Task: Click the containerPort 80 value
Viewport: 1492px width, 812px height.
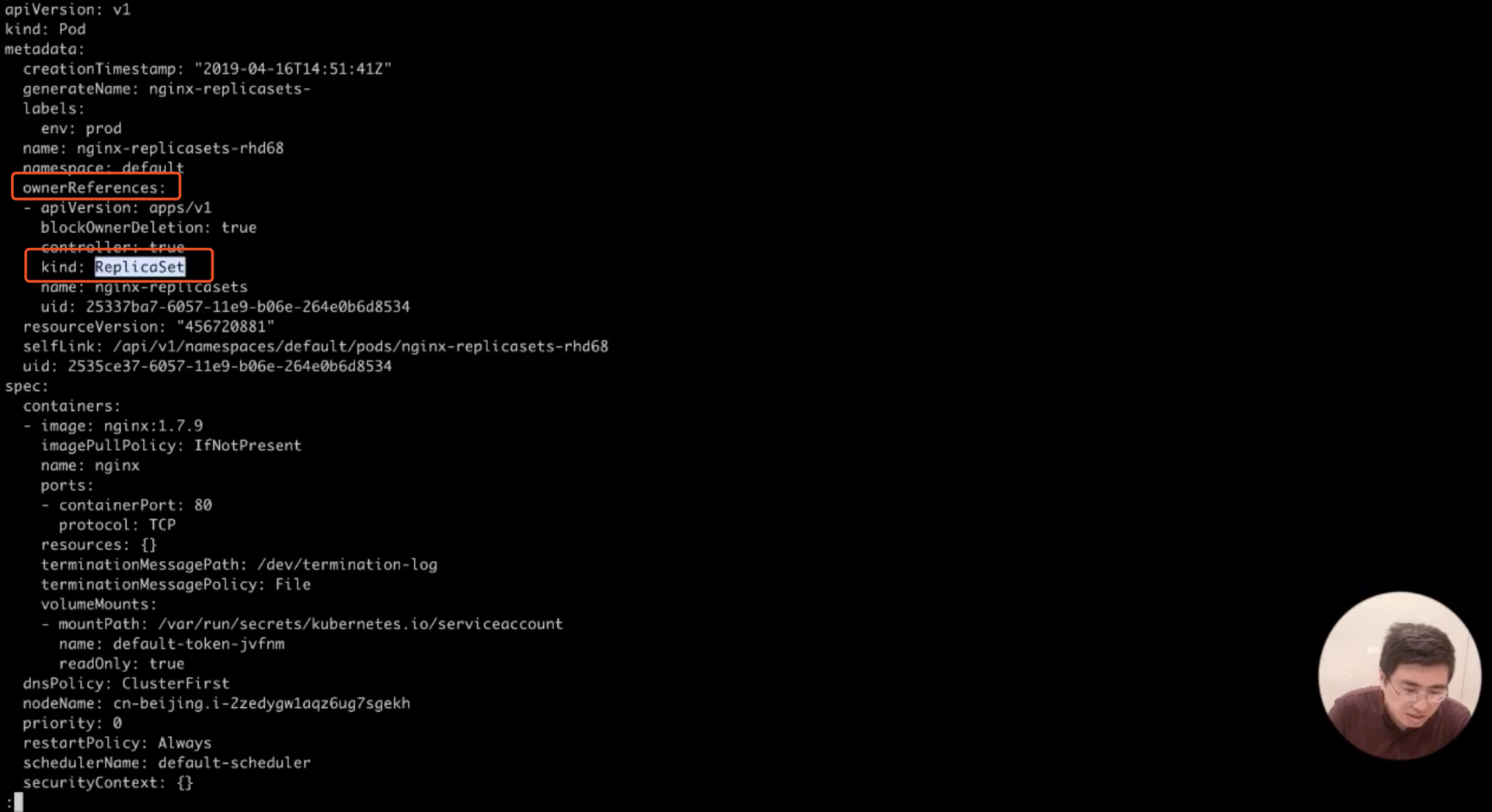Action: click(203, 505)
